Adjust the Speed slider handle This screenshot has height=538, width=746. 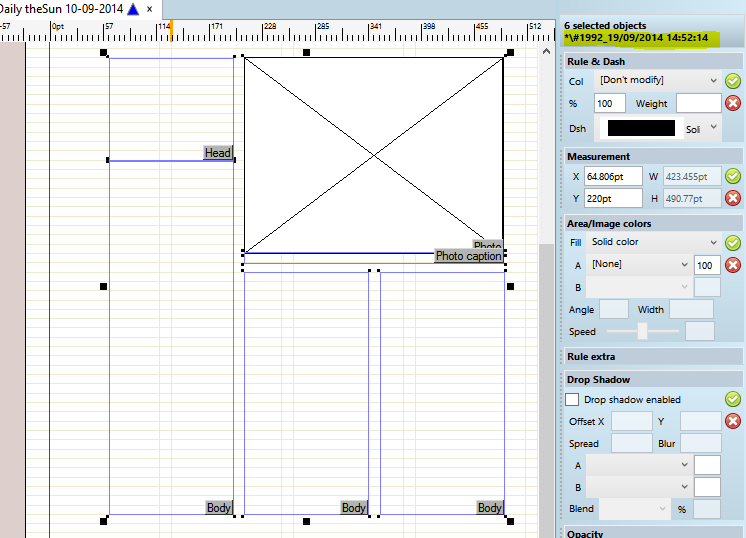642,331
